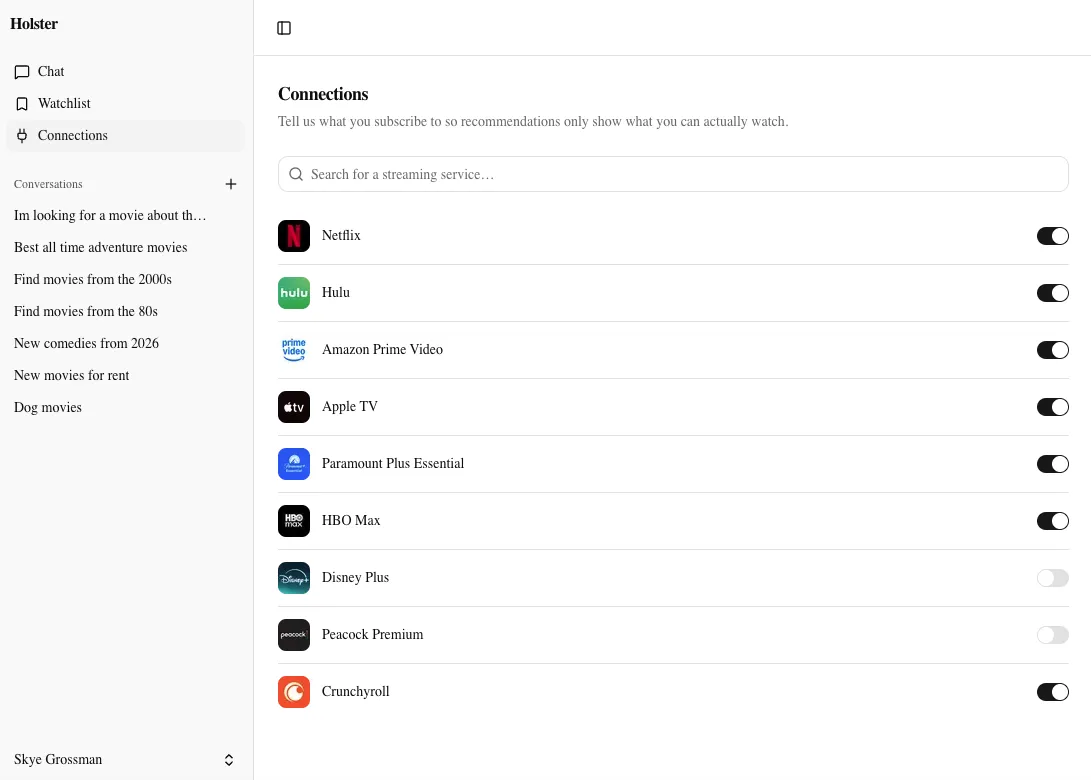Screen dimensions: 1091x780
Task: Click the Peacock Premium label
Action: pos(372,635)
